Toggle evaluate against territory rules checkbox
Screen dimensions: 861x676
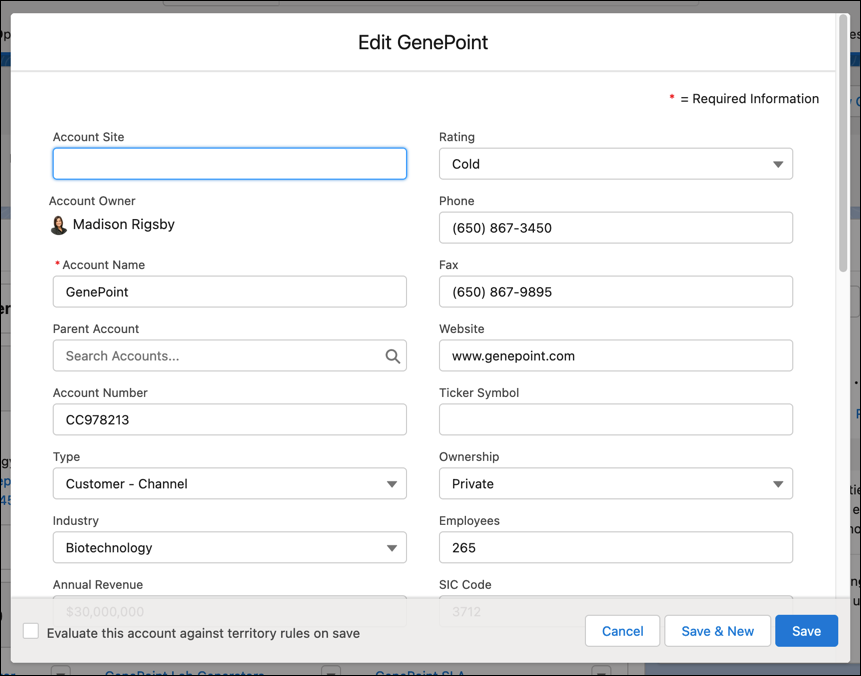click(31, 632)
